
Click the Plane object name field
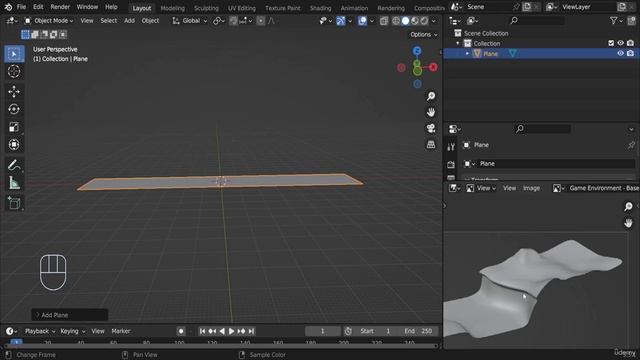556,164
